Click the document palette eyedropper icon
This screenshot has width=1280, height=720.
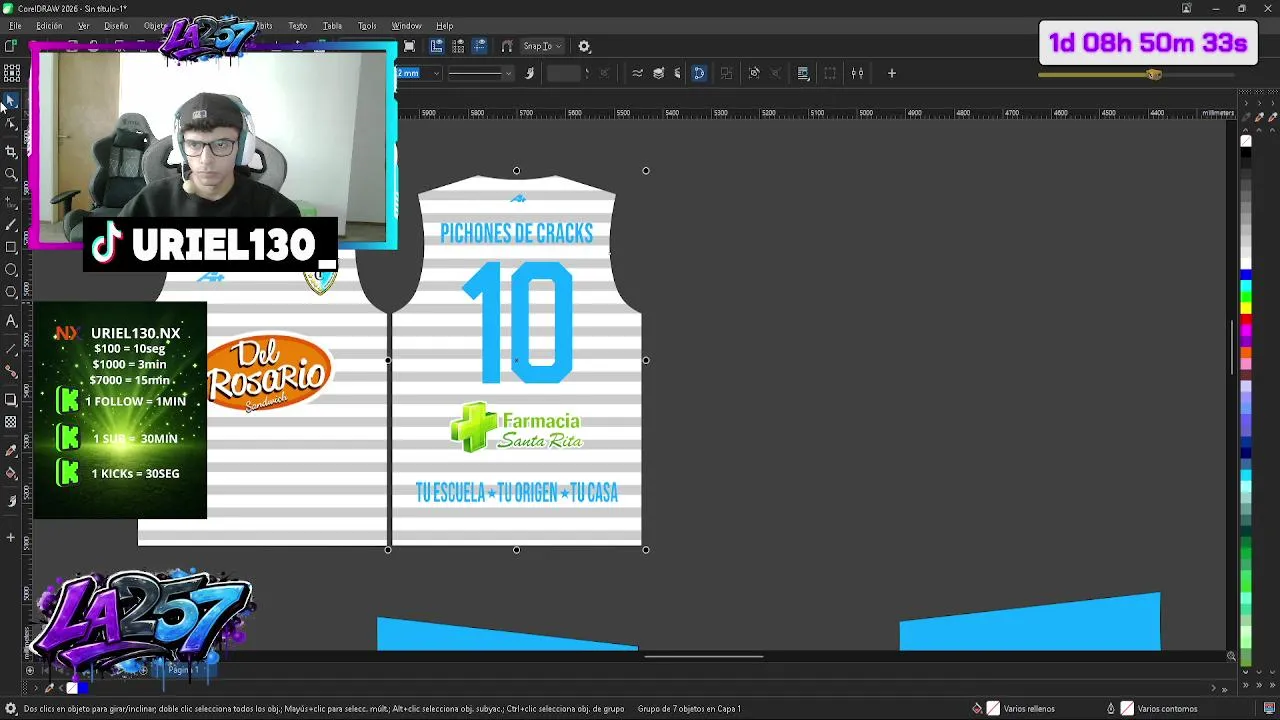click(49, 688)
